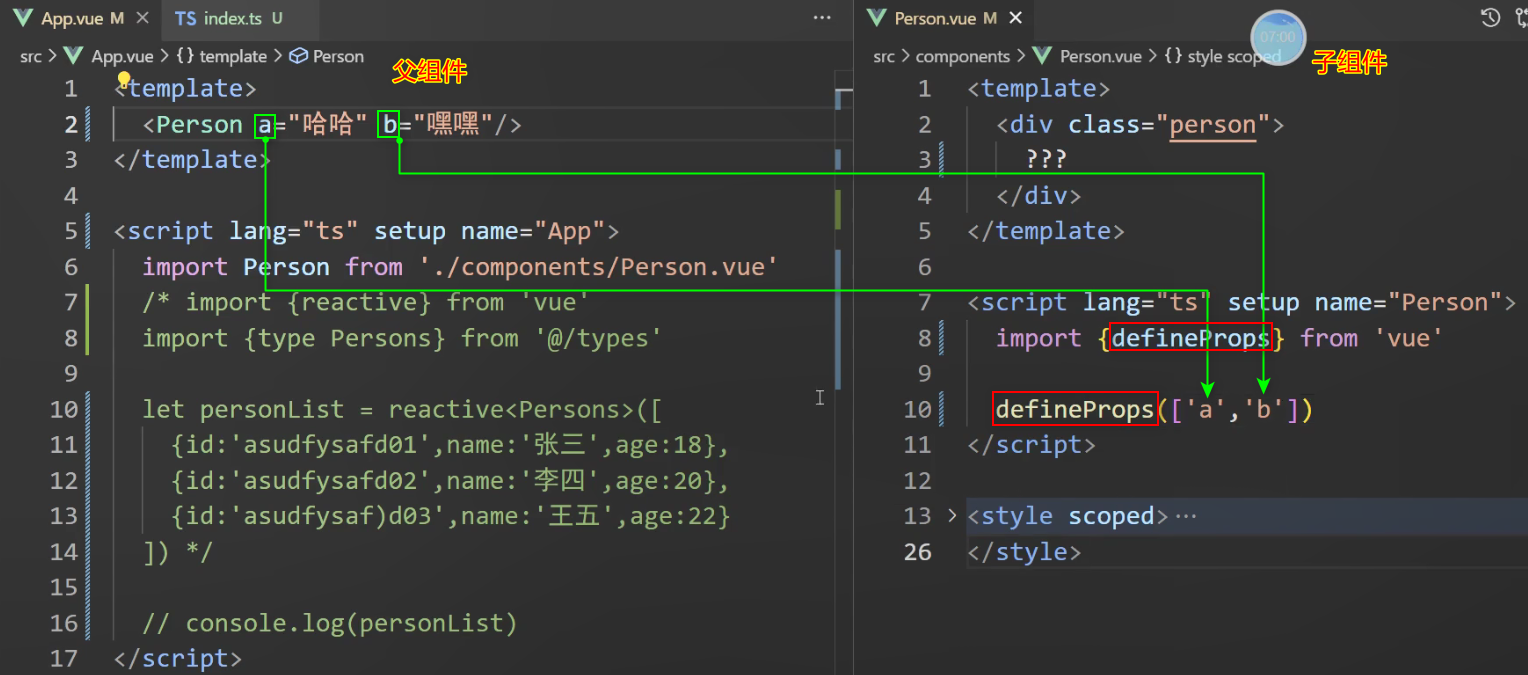Open the Timeline clock icon at top right
The width and height of the screenshot is (1528, 675).
click(1490, 17)
